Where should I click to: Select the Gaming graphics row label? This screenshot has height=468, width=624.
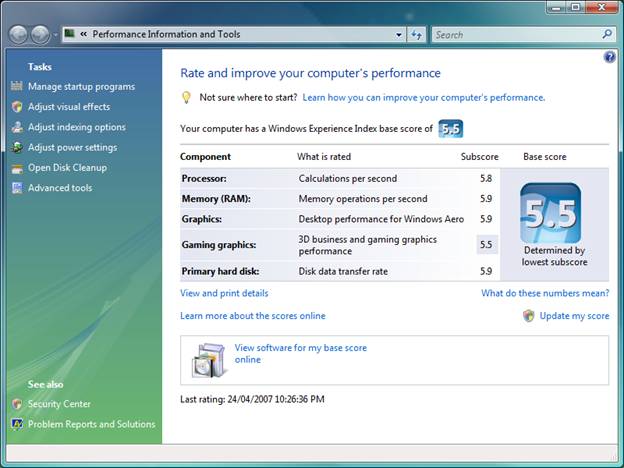218,245
